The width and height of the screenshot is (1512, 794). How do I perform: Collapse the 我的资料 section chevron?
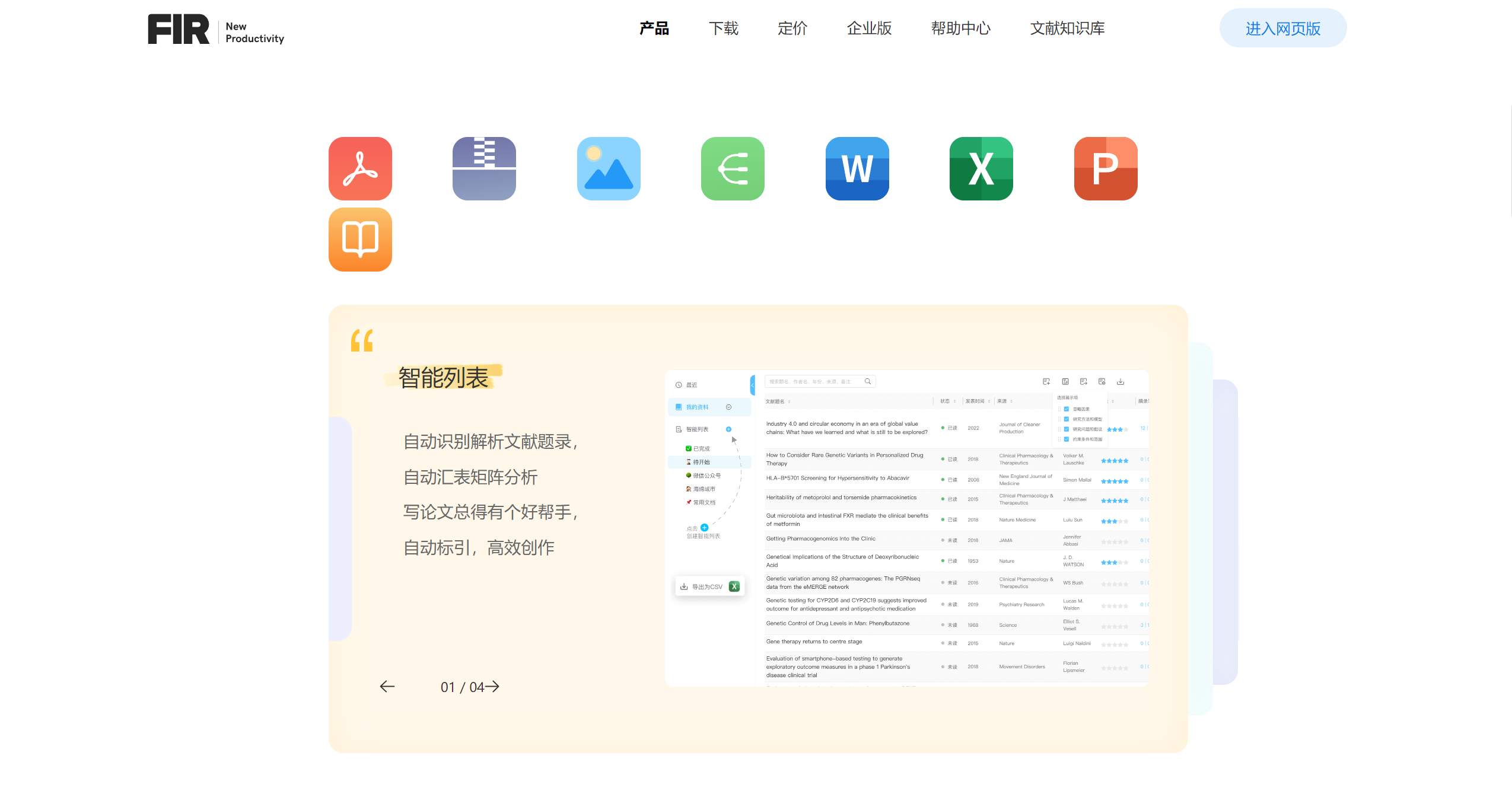pos(728,407)
